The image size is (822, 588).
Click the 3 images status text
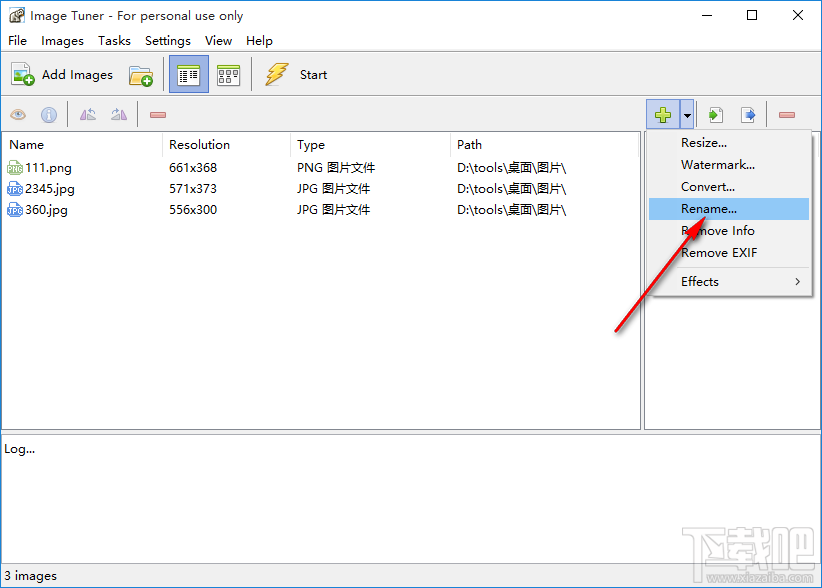click(30, 575)
